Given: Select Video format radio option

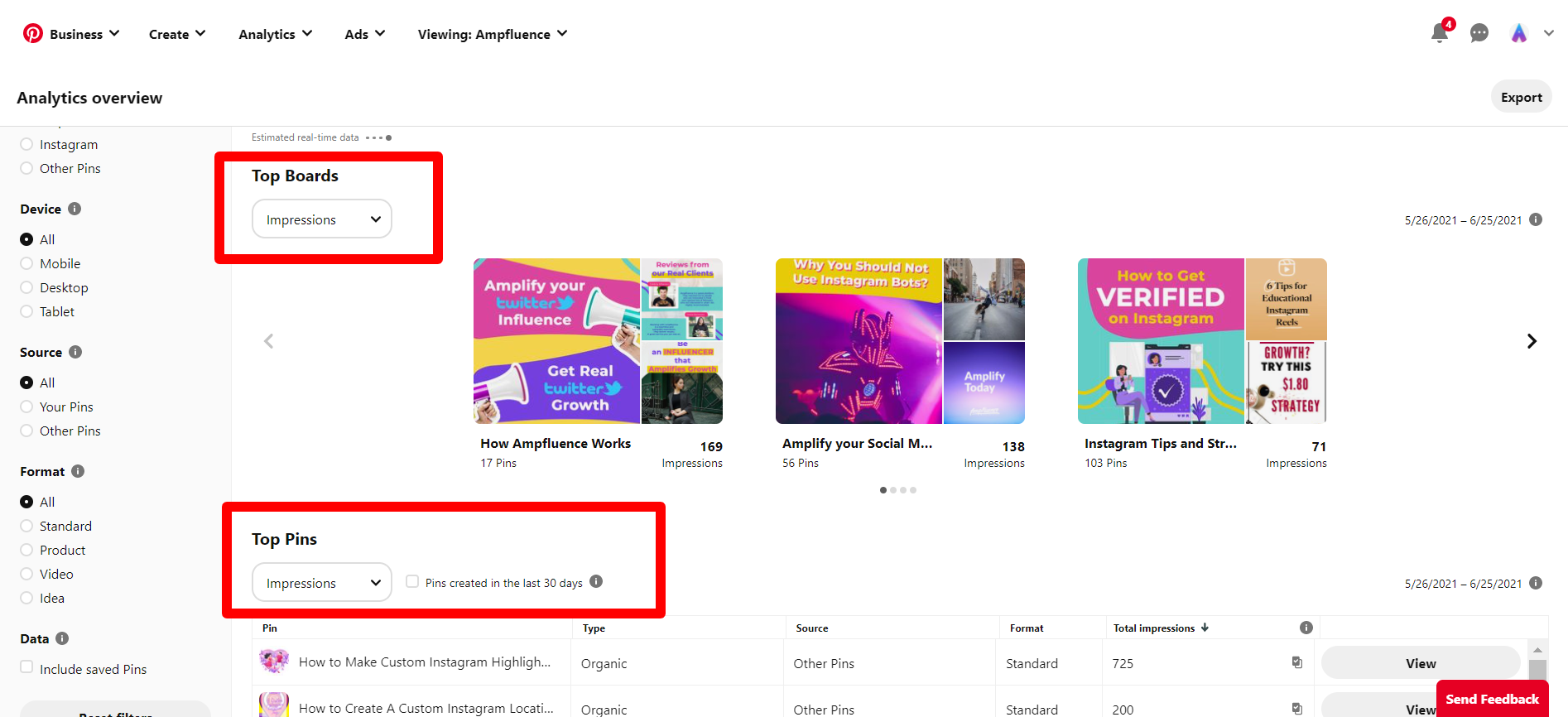Looking at the screenshot, I should [26, 574].
